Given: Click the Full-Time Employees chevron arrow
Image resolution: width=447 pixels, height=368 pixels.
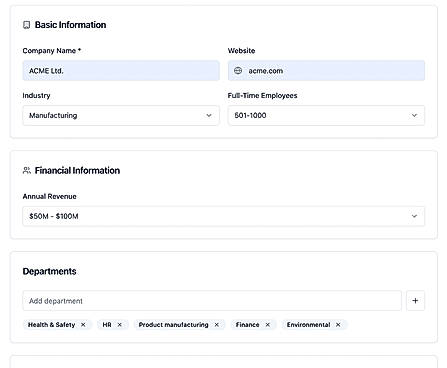Looking at the screenshot, I should point(414,116).
